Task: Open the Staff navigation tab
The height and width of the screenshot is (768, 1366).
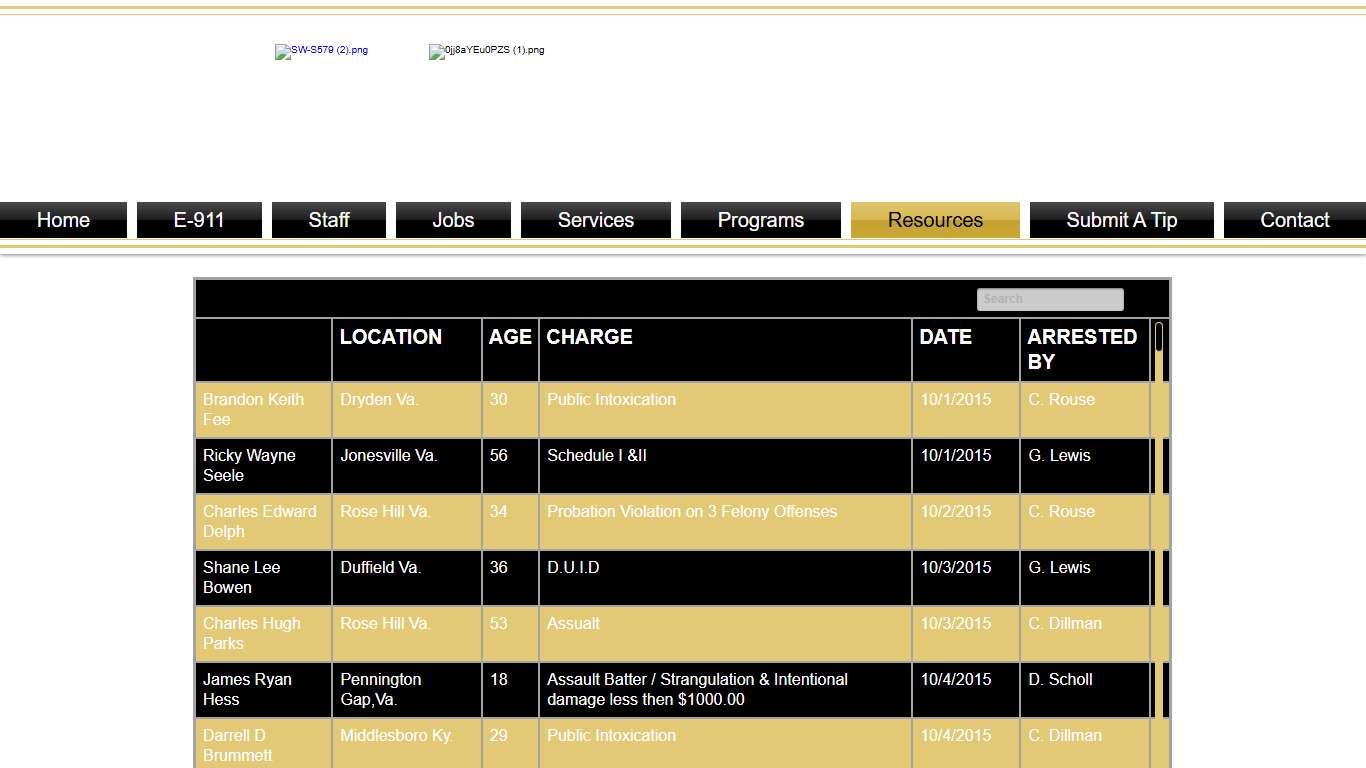Action: [x=329, y=220]
